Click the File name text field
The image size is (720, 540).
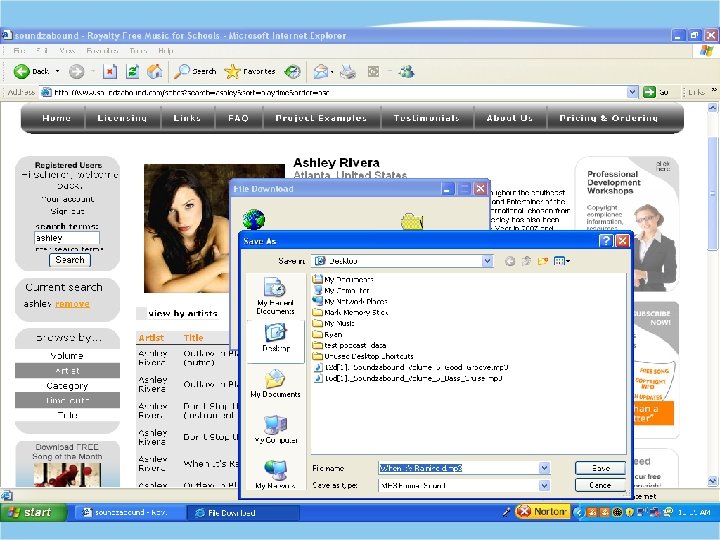[458, 468]
